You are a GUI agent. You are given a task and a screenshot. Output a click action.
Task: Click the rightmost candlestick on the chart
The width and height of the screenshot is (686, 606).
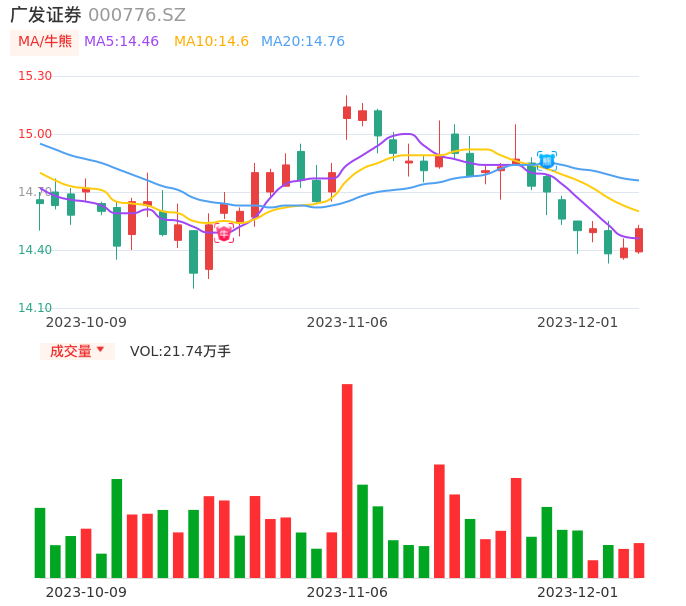(638, 240)
